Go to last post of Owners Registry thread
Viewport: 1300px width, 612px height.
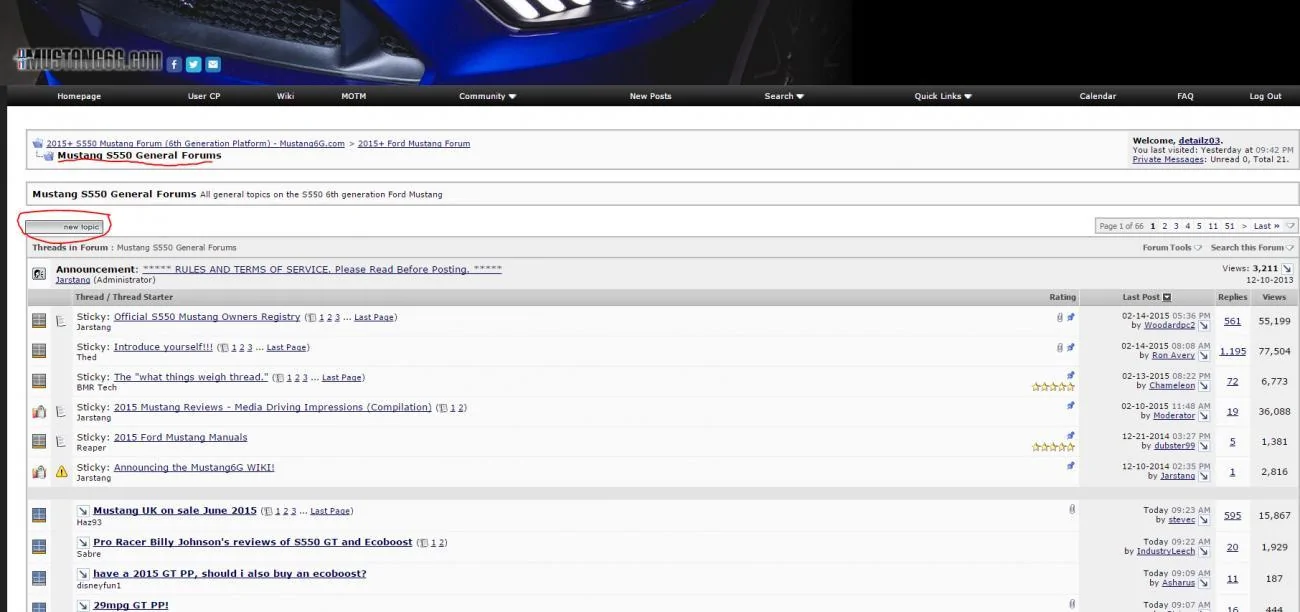click(1204, 325)
